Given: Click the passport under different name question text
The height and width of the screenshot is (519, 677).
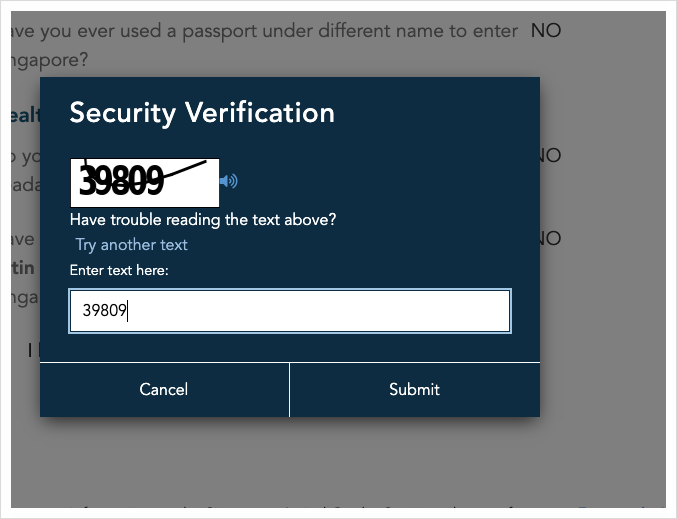Looking at the screenshot, I should (x=262, y=32).
